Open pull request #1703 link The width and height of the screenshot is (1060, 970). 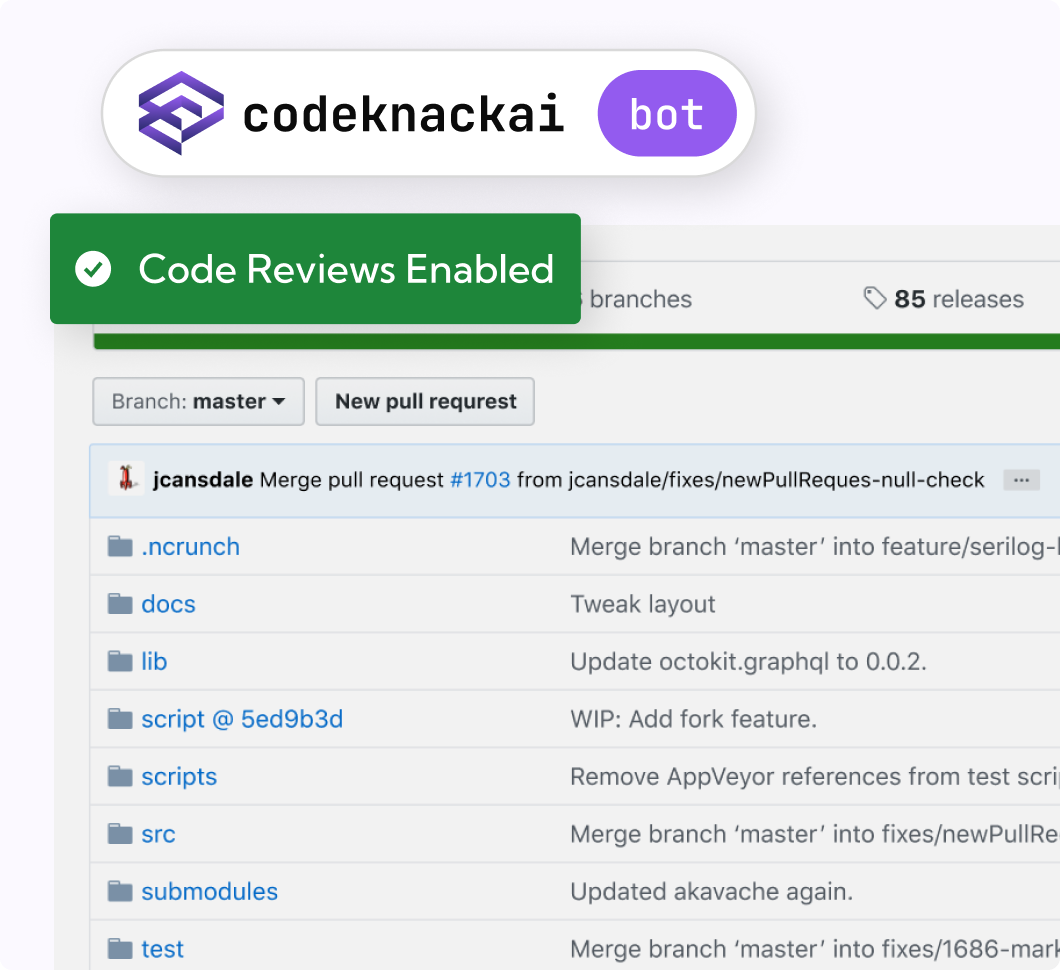[x=480, y=479]
